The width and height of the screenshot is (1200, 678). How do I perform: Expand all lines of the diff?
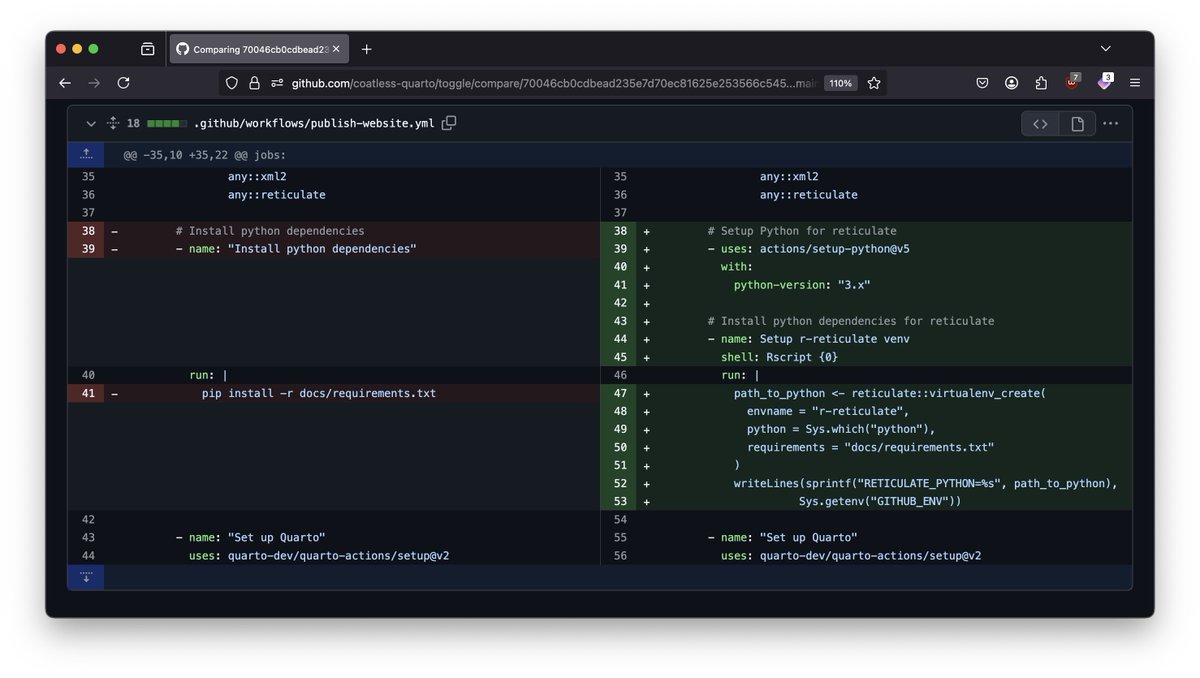[113, 123]
